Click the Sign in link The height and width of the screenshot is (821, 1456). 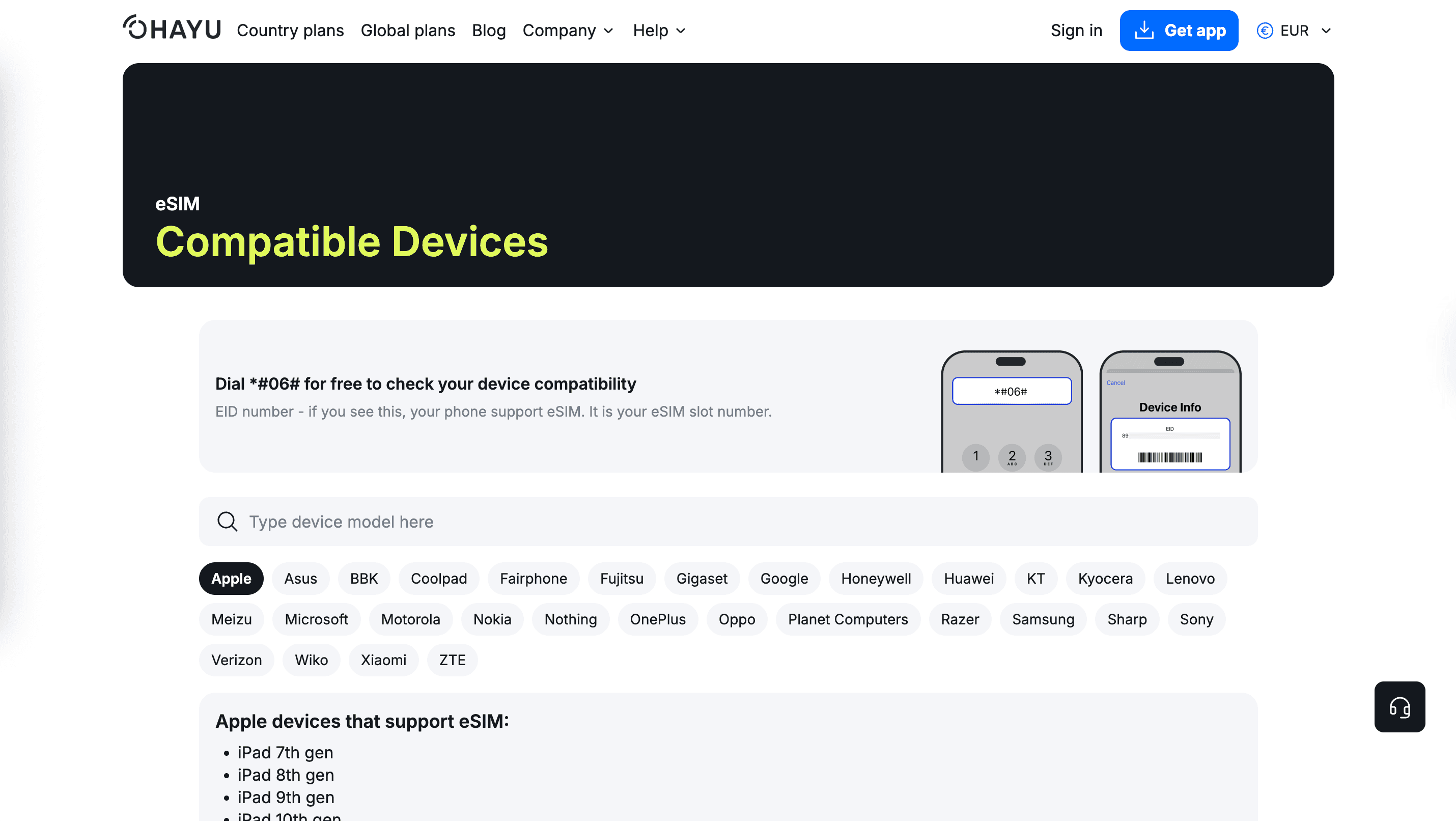(x=1076, y=31)
